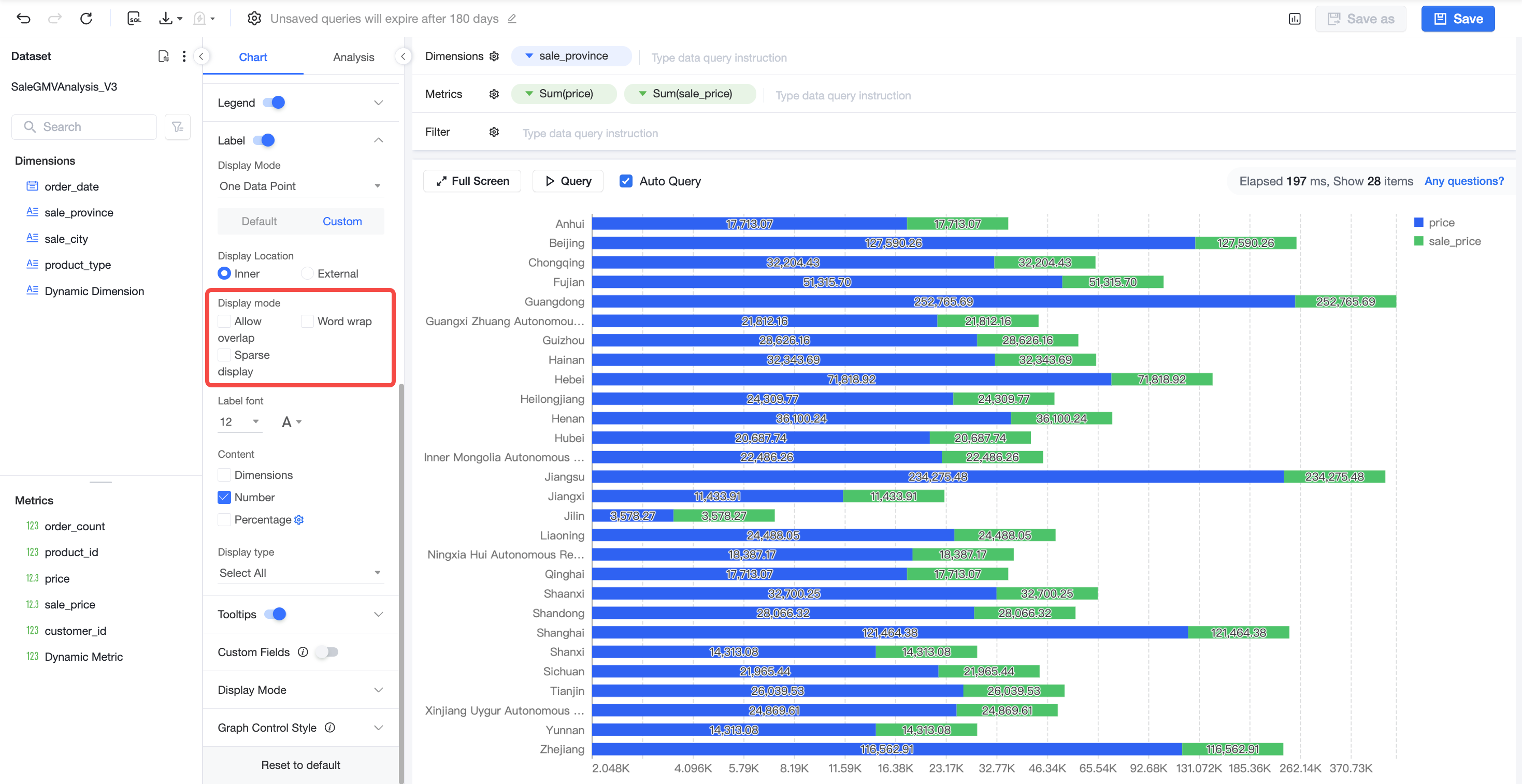This screenshot has height=784, width=1522.
Task: Enable the Custom Fields toggle
Action: click(x=327, y=651)
